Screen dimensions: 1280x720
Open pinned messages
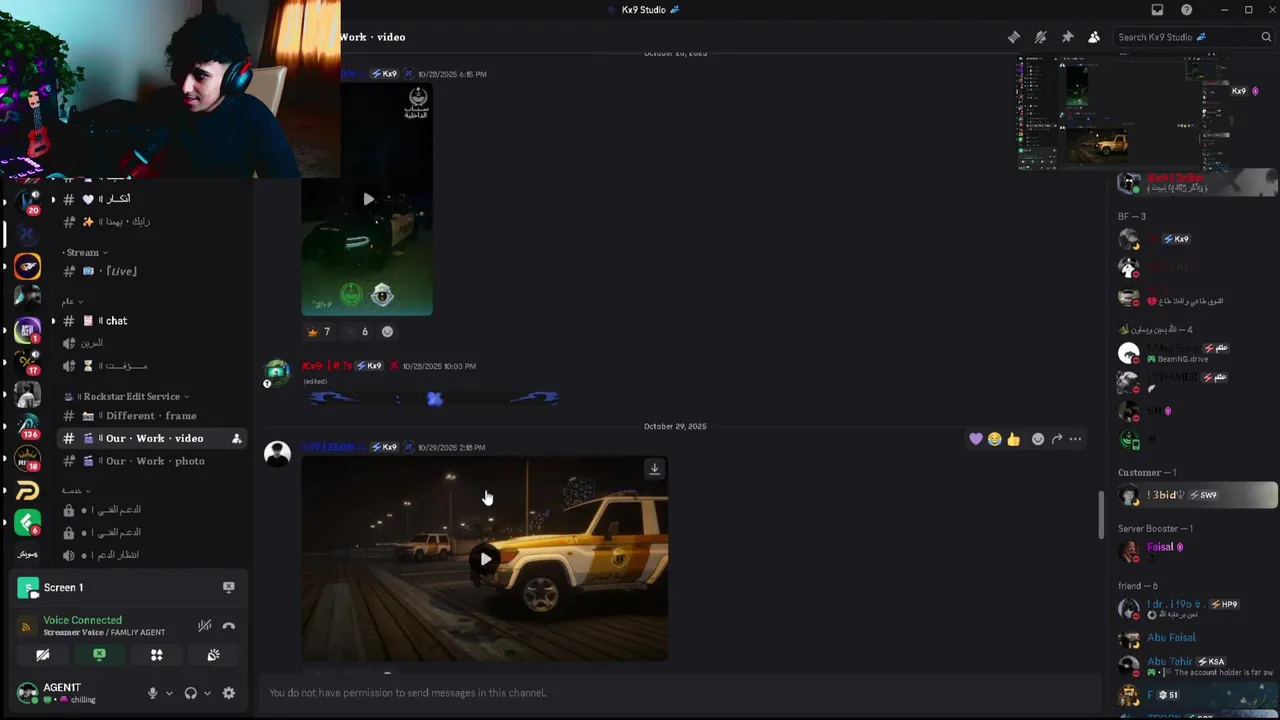pos(1067,37)
